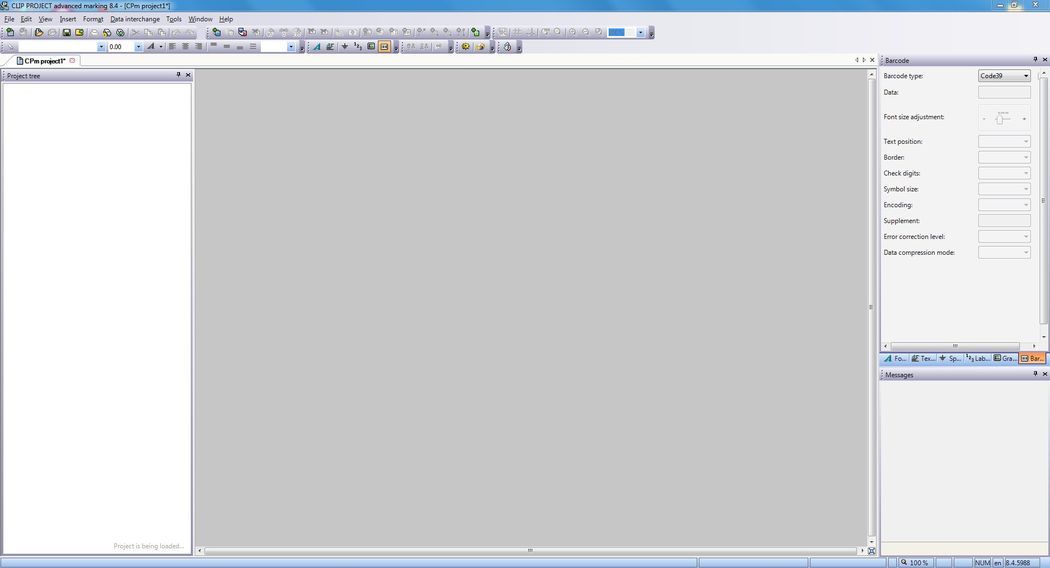1050x568 pixels.
Task: Click the Redo arrow icon
Action: [190, 32]
